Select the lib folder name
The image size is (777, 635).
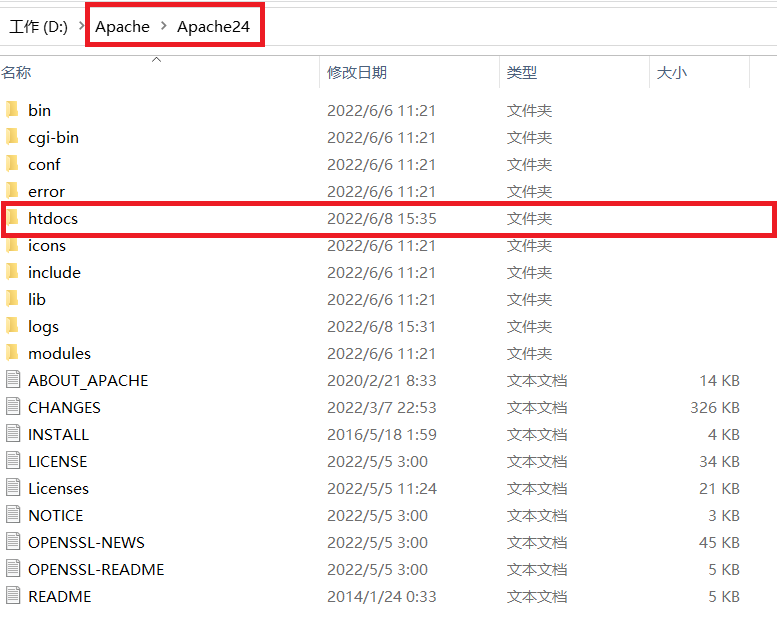pos(37,299)
